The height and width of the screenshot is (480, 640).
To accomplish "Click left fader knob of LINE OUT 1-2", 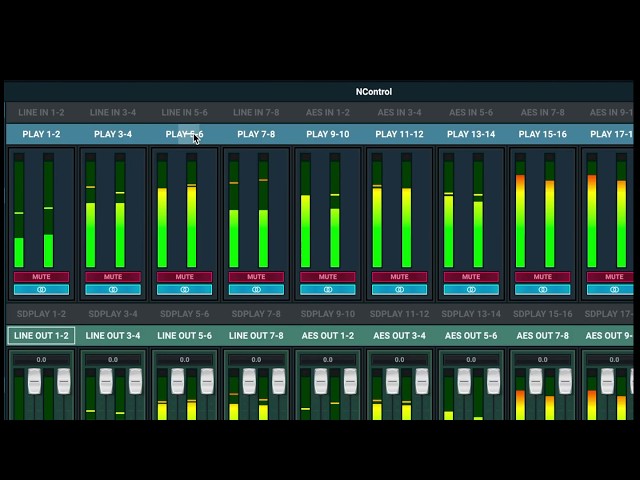I will pos(34,381).
